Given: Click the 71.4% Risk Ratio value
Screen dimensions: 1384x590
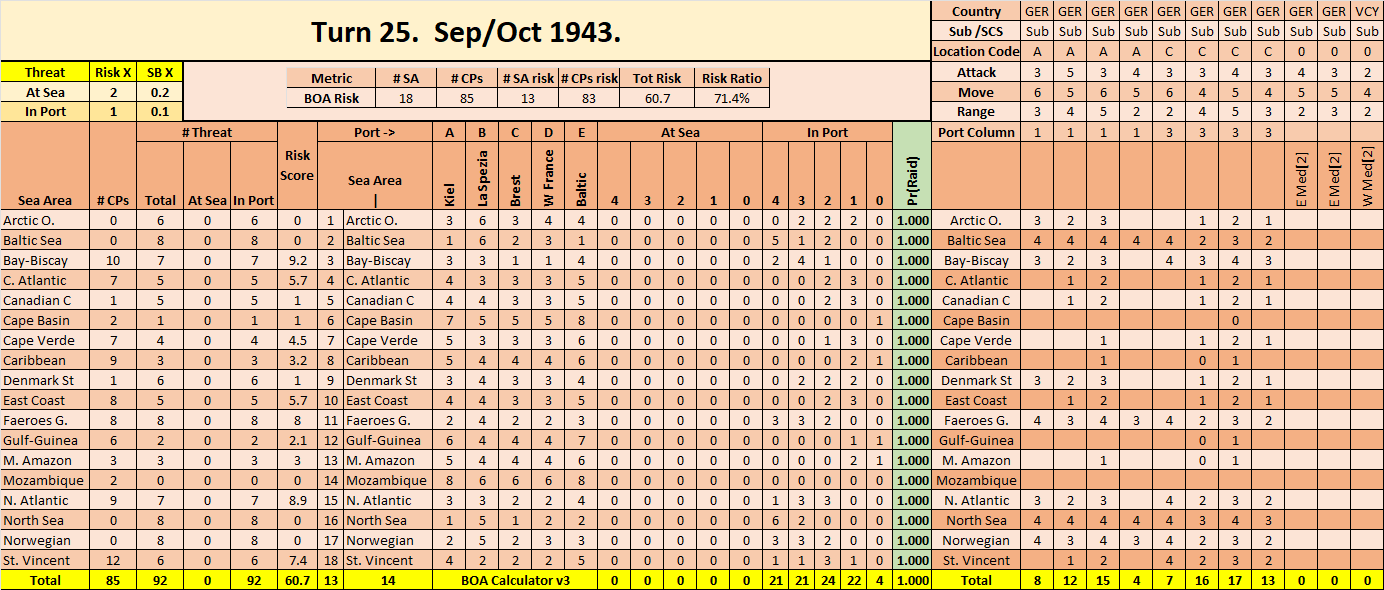Looking at the screenshot, I should [x=731, y=98].
